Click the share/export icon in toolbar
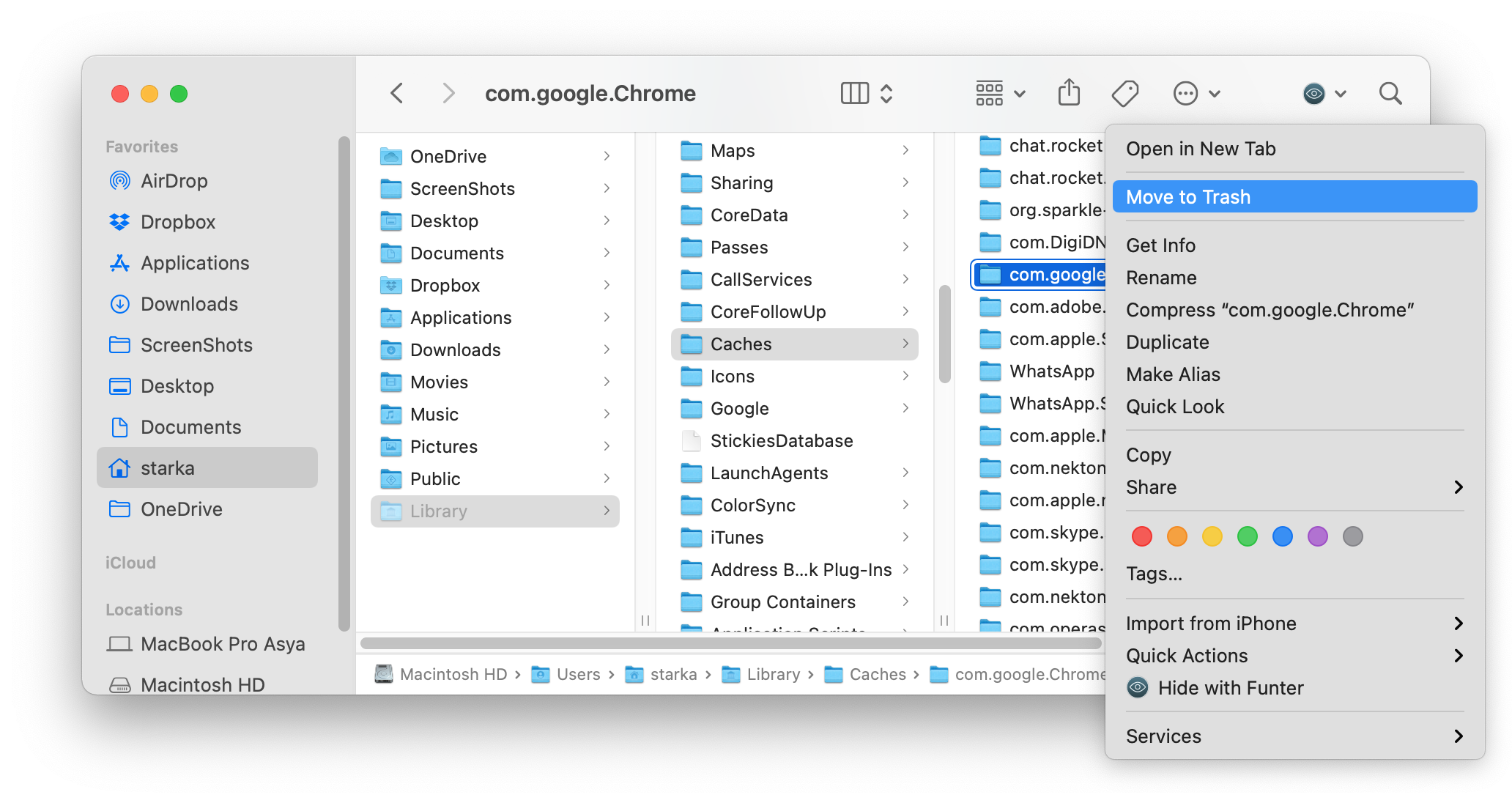 click(1068, 94)
